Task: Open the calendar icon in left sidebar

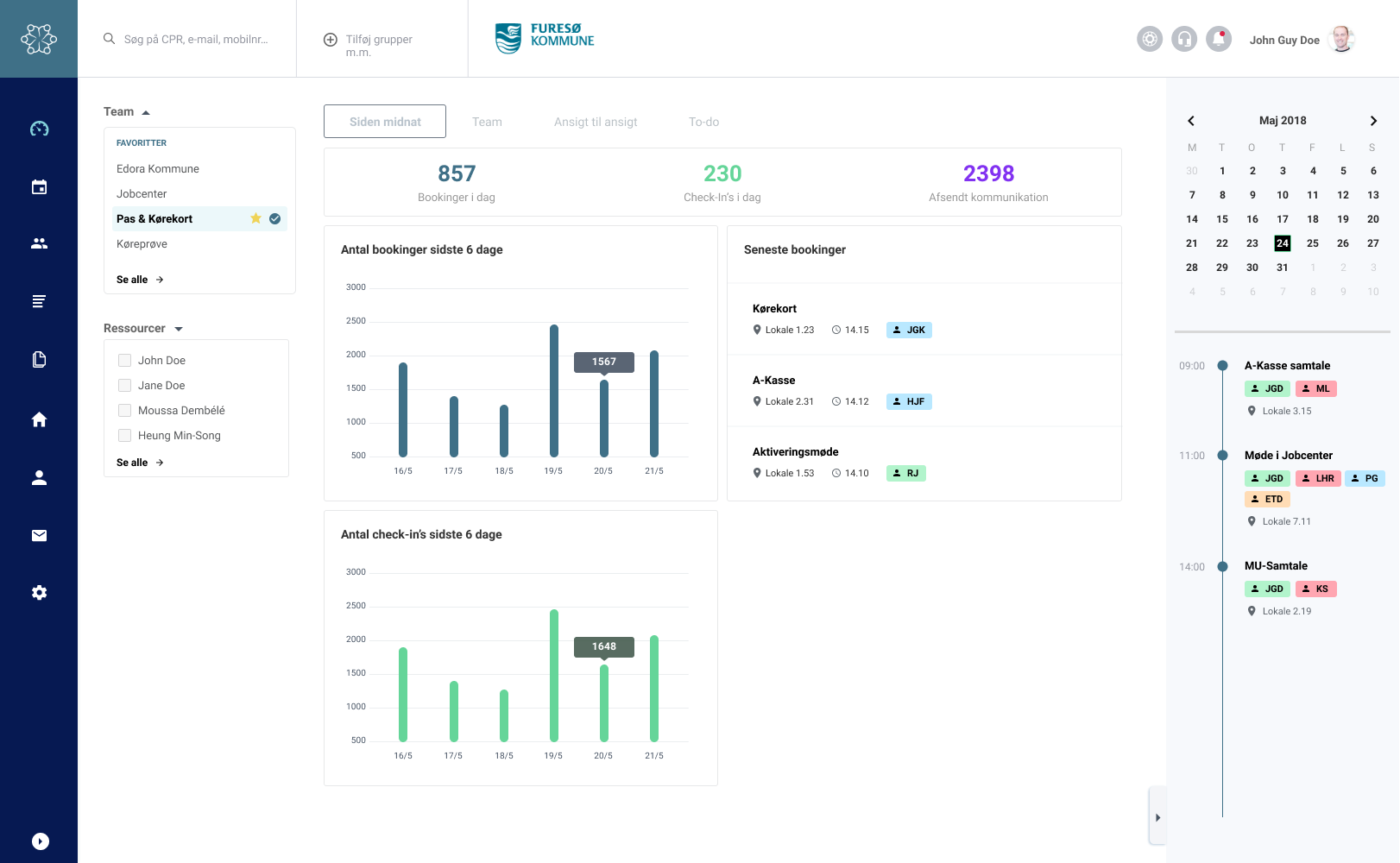Action: pyautogui.click(x=39, y=187)
